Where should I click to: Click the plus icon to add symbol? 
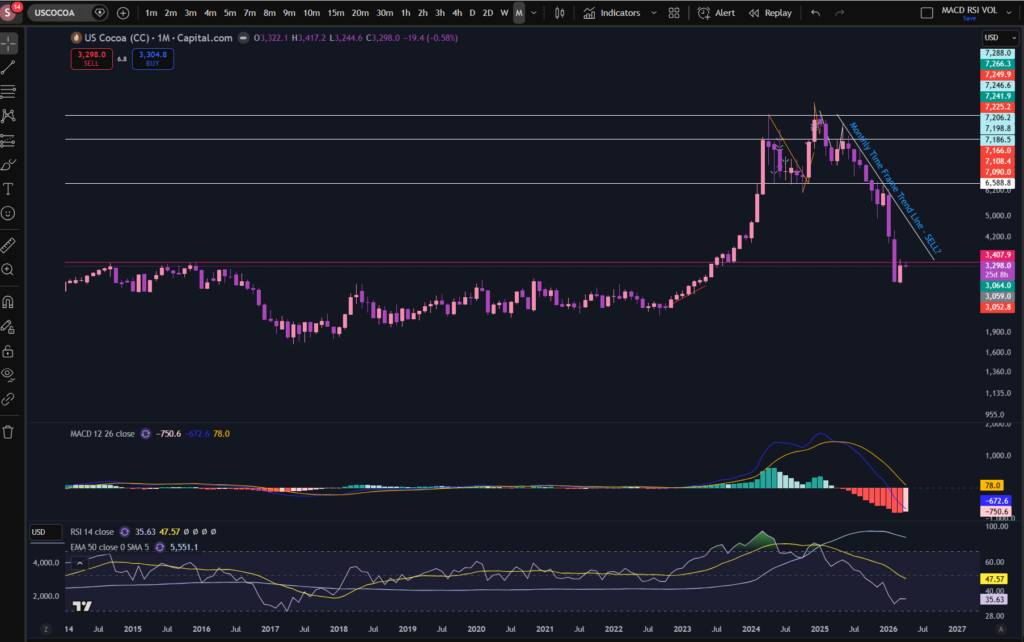click(123, 13)
